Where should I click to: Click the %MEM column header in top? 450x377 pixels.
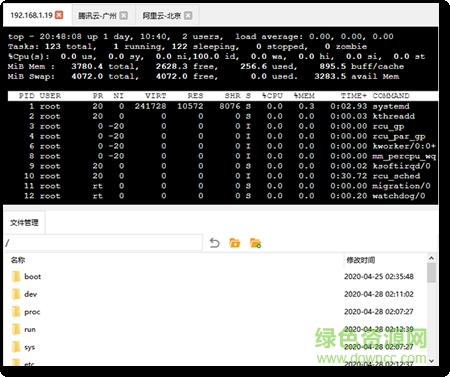coord(304,96)
